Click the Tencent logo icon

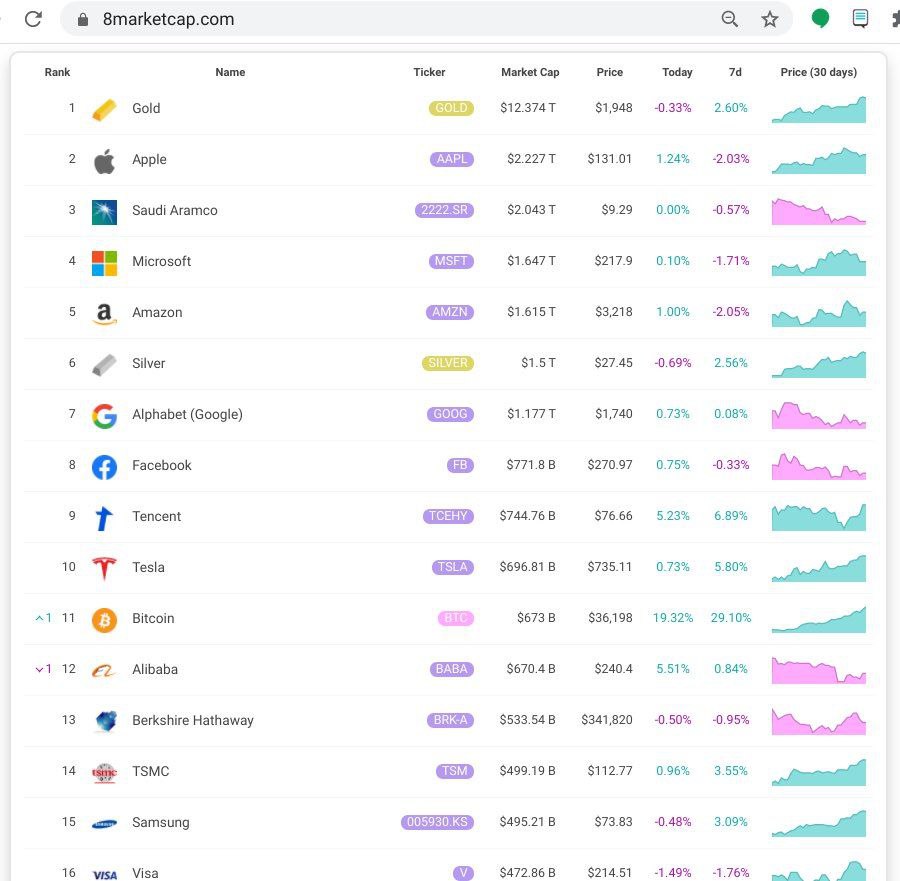coord(104,518)
